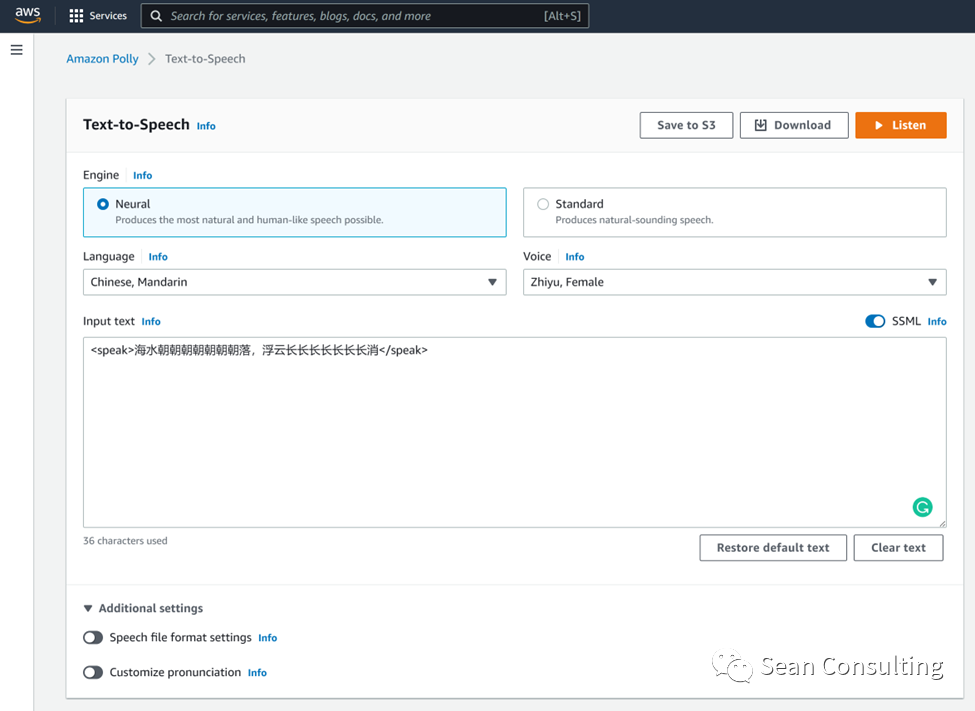This screenshot has height=711, width=975.
Task: Open Info link next to Text-to-Speech title
Action: click(x=206, y=126)
